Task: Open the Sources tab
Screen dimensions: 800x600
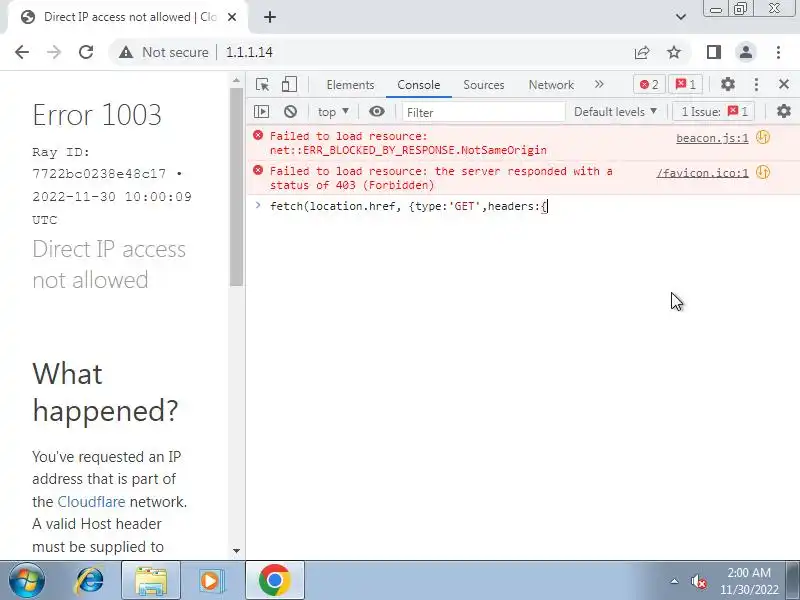Action: 484,85
